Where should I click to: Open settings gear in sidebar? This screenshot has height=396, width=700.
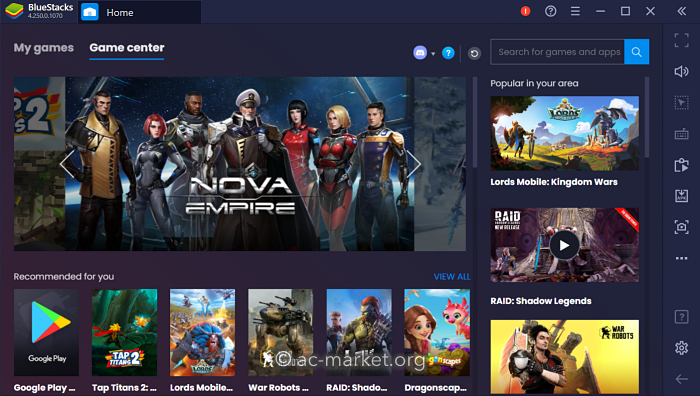point(681,347)
